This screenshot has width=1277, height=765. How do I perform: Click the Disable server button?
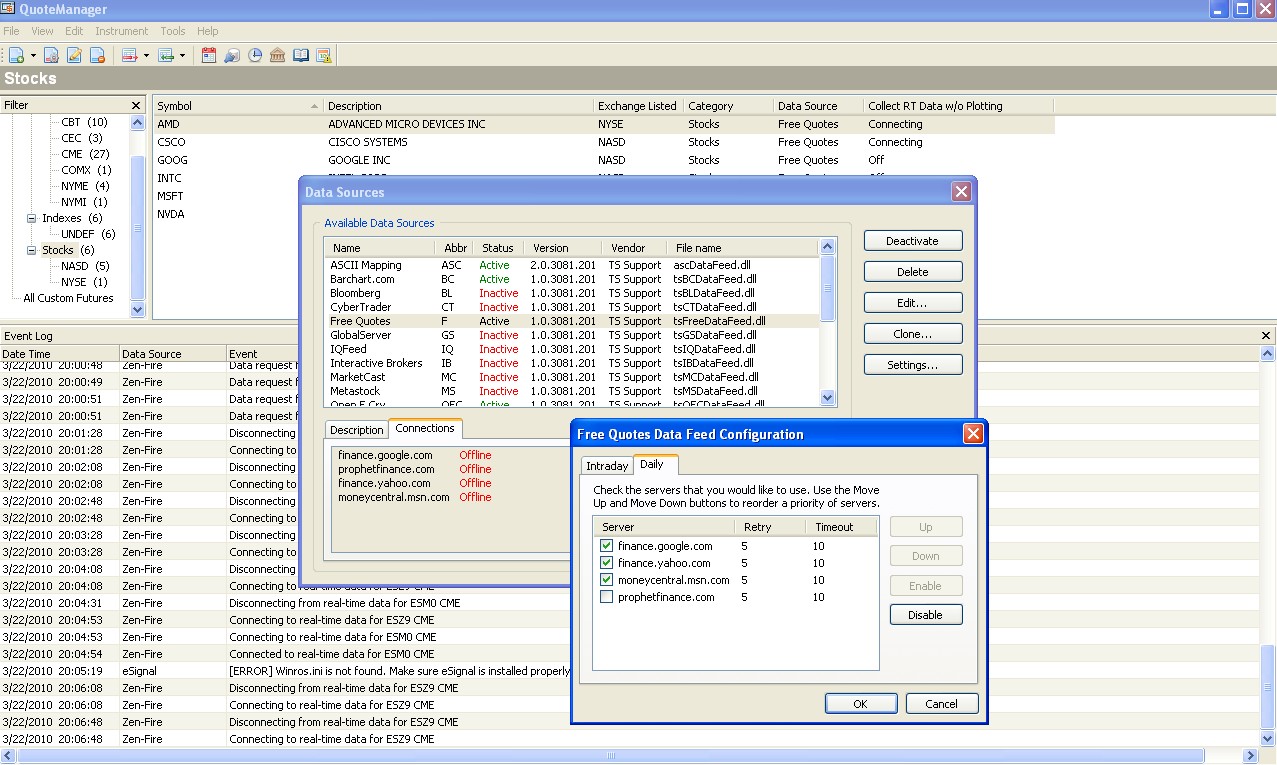click(925, 615)
